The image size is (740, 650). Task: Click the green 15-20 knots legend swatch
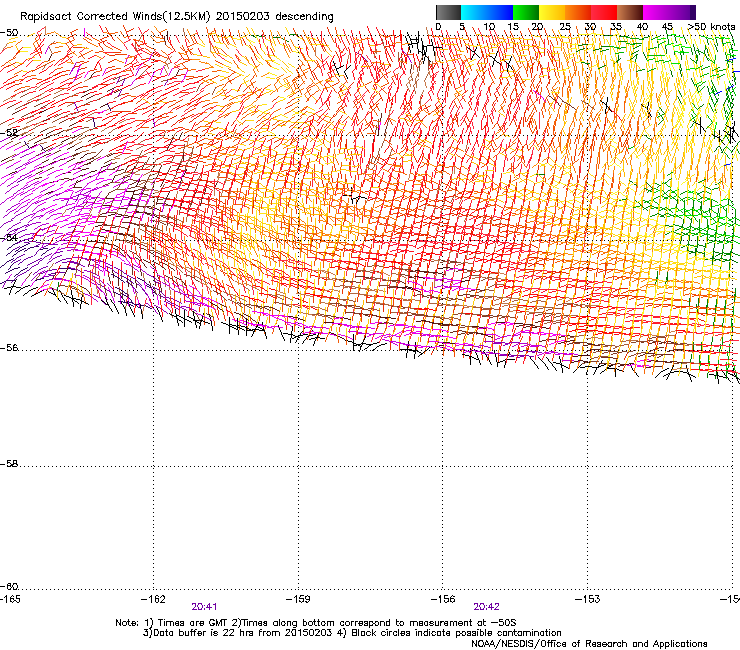[x=526, y=12]
